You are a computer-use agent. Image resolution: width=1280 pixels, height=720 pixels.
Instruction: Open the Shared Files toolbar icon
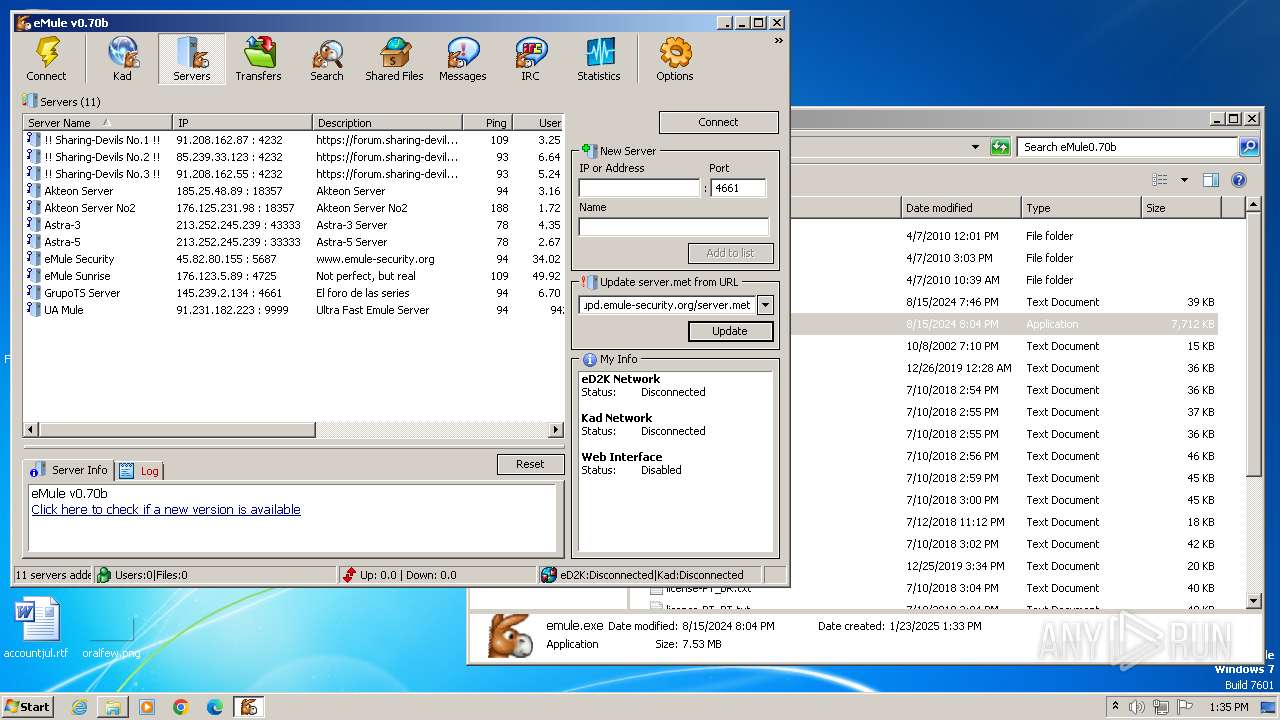pyautogui.click(x=394, y=59)
